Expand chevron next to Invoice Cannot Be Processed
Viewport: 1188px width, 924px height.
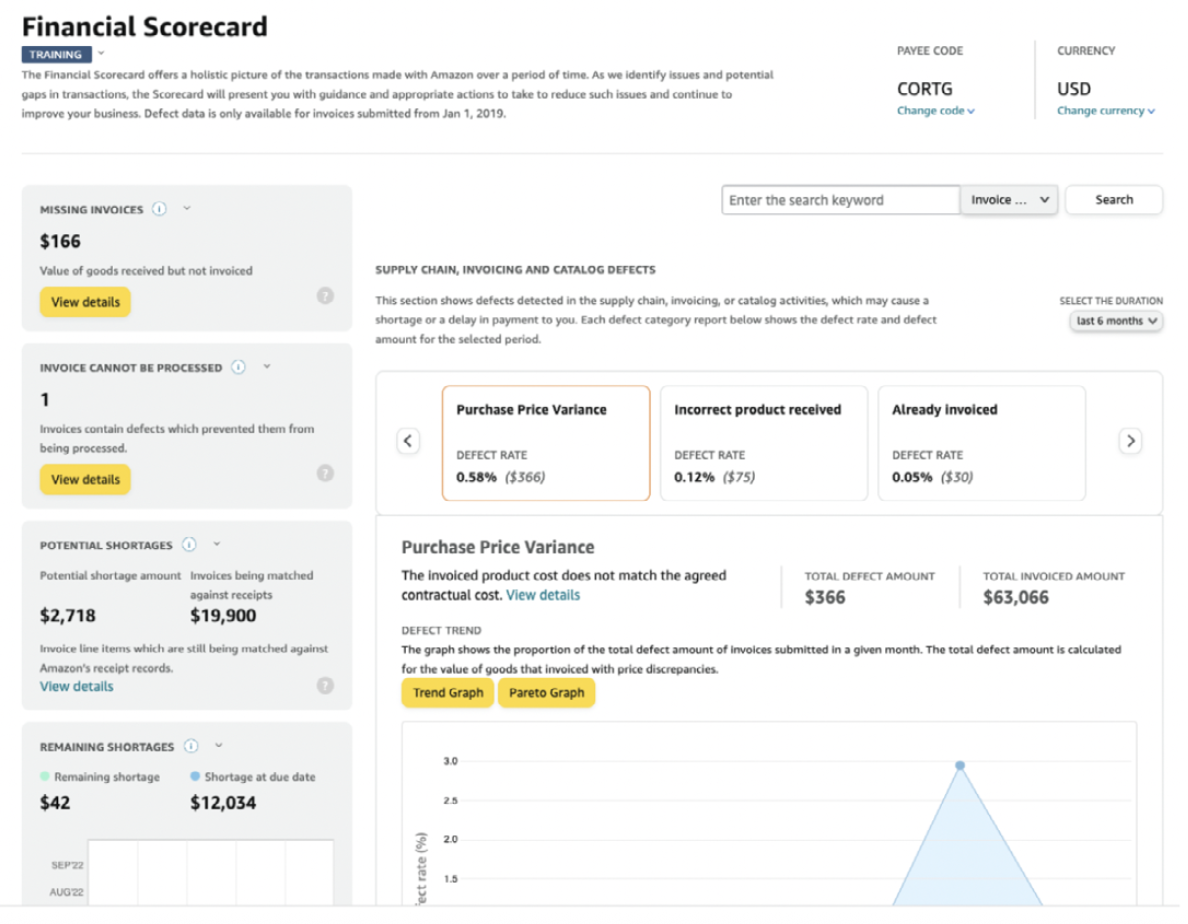coord(267,367)
